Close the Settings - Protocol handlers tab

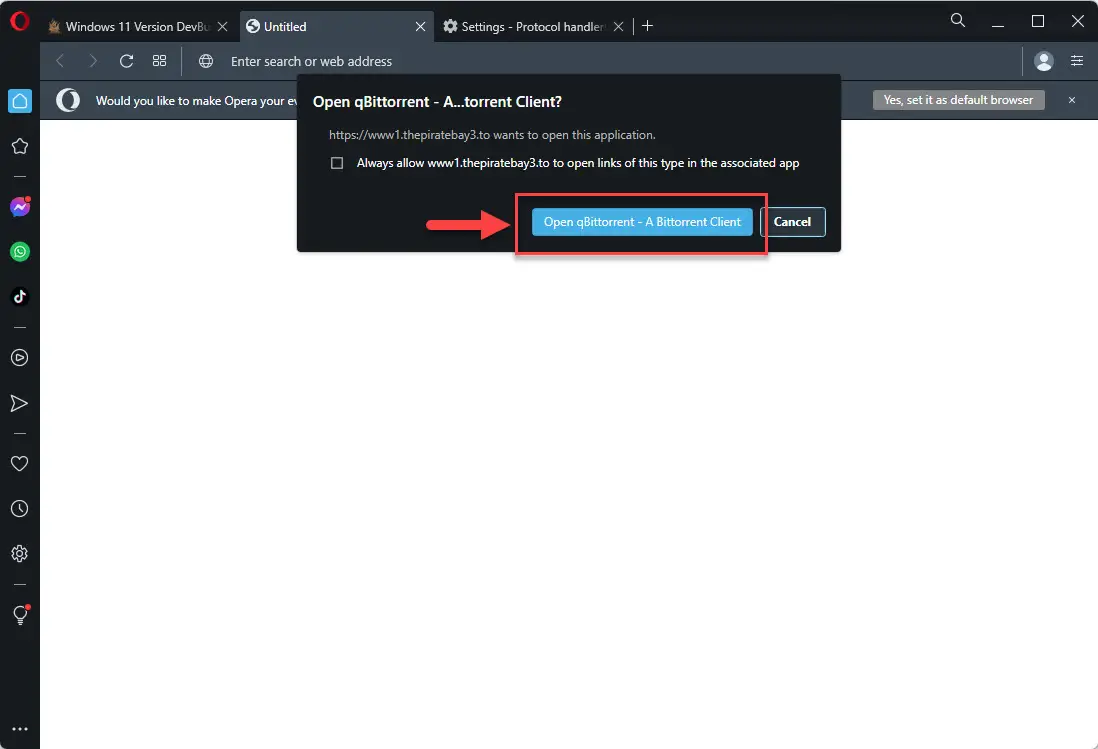(x=618, y=27)
